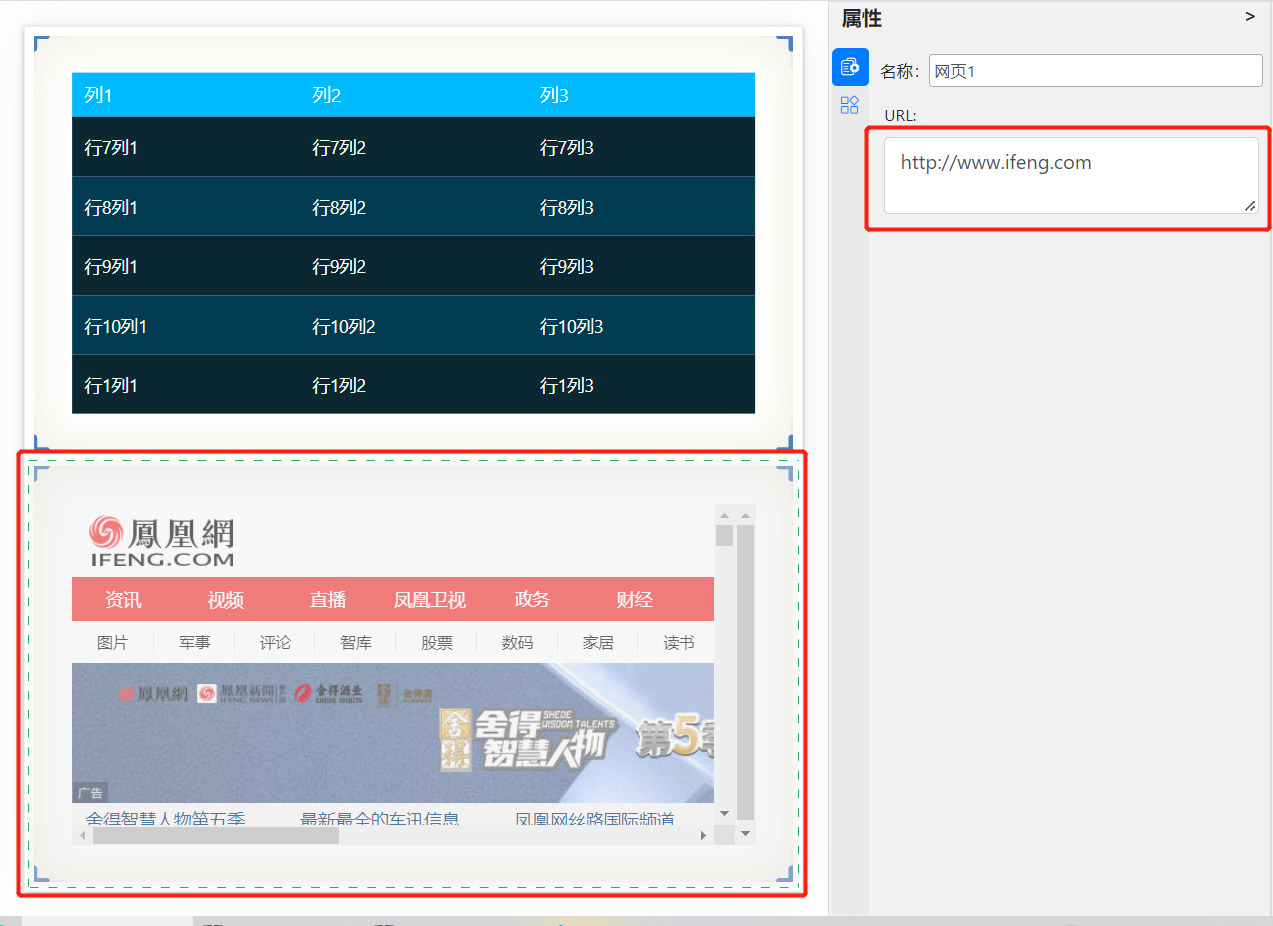Click the horizontal scrollbar right arrow
The height and width of the screenshot is (926, 1273).
coord(703,836)
